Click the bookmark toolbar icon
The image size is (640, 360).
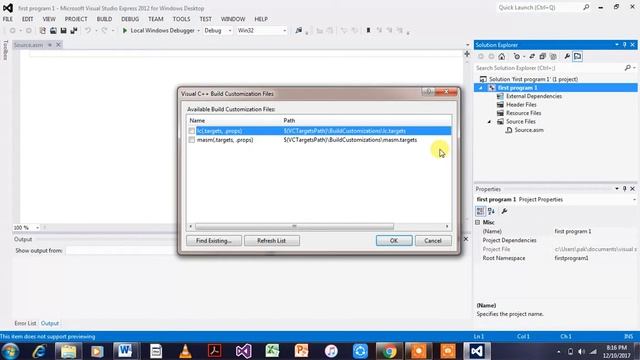(x=368, y=31)
